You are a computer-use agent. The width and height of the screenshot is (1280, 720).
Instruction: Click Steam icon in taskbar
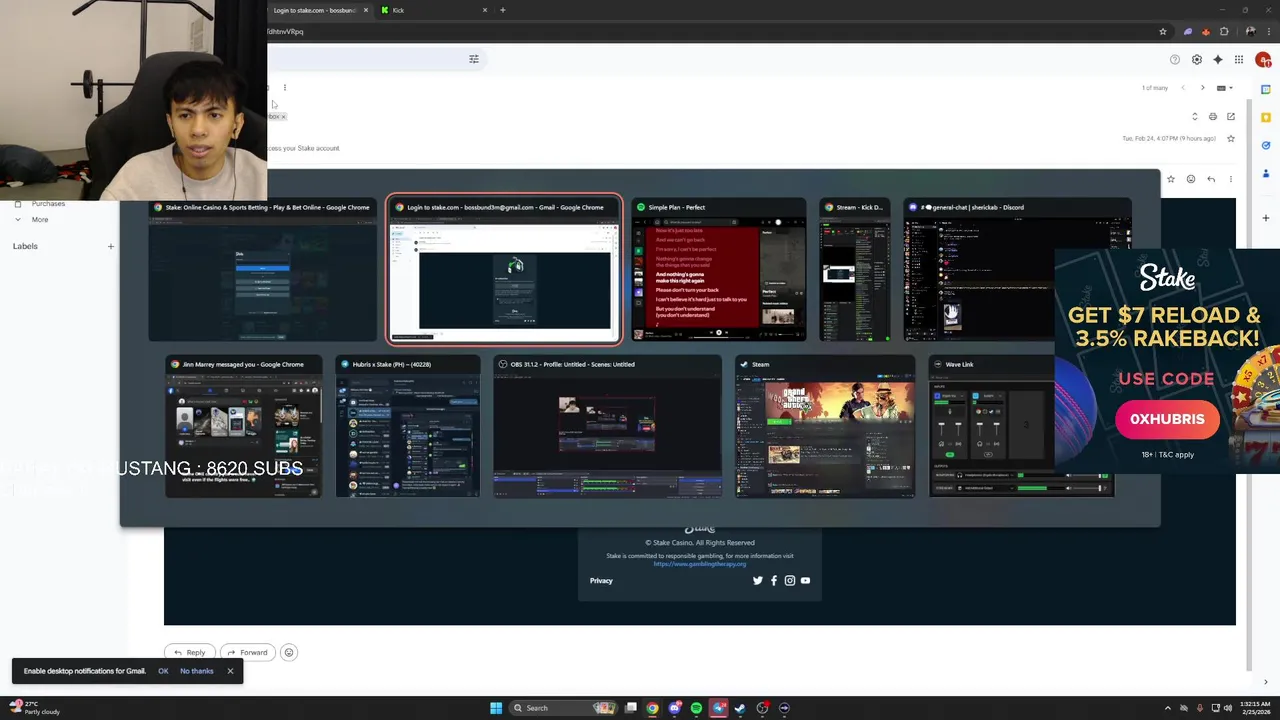(740, 708)
